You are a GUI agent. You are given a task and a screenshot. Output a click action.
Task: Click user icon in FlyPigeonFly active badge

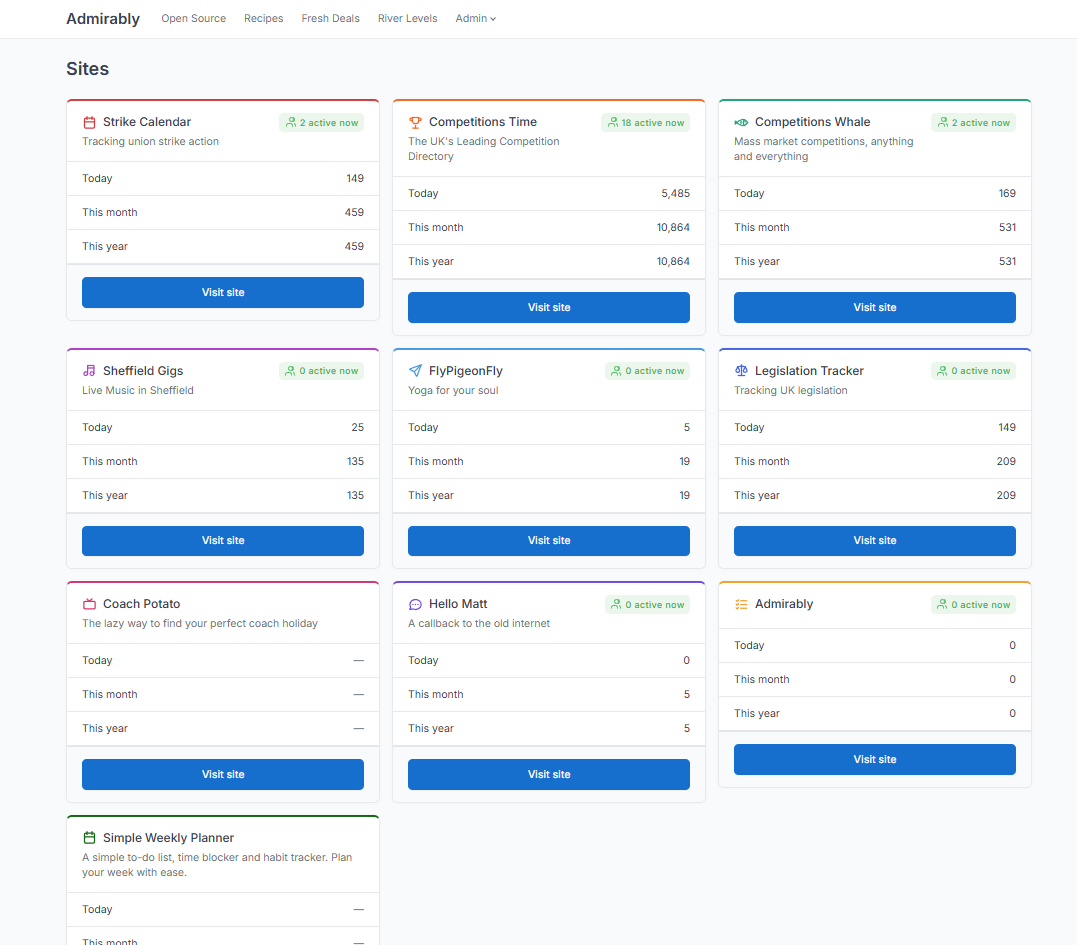pos(617,371)
